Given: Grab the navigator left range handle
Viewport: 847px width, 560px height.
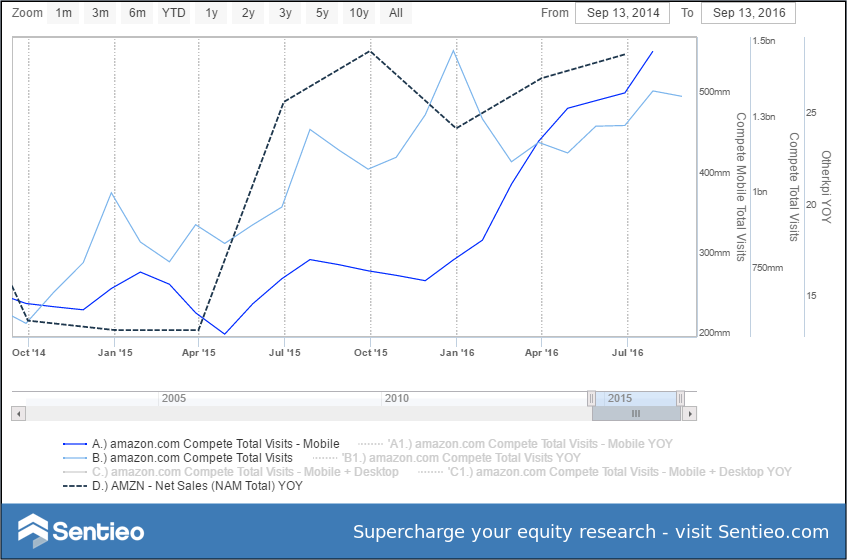Looking at the screenshot, I should pyautogui.click(x=591, y=399).
